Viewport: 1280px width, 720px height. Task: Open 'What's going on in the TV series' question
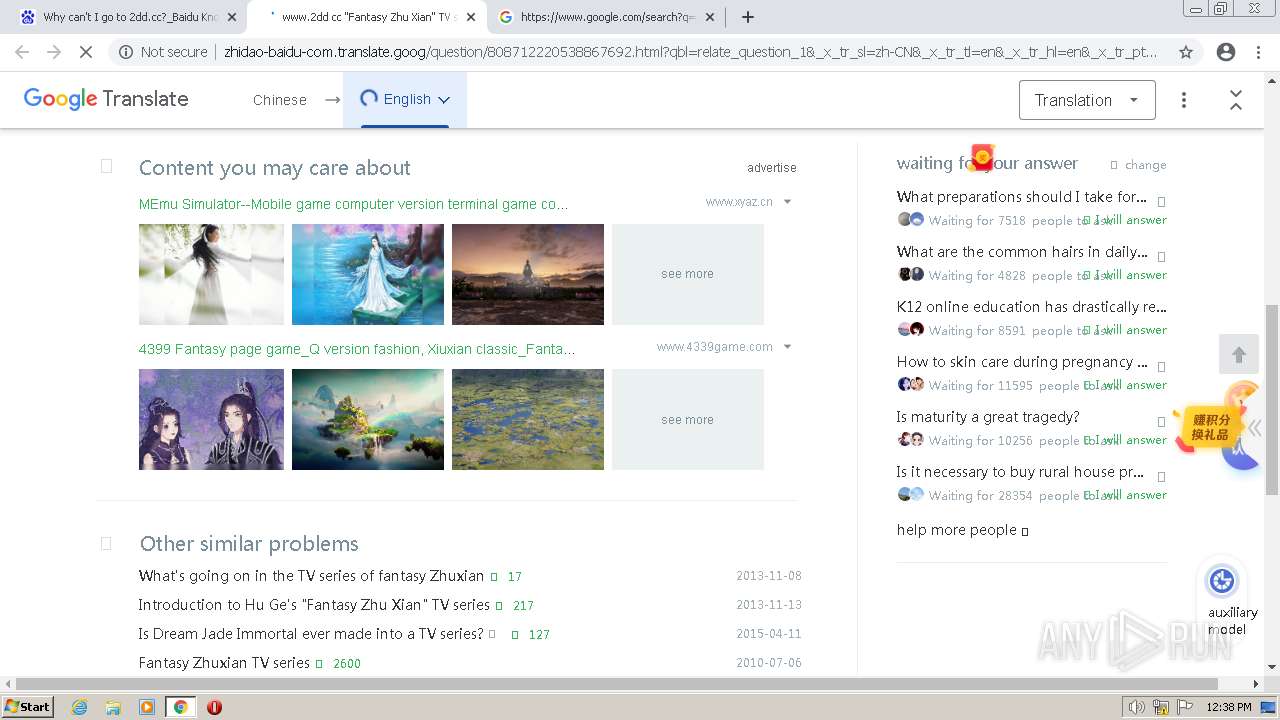pos(311,576)
